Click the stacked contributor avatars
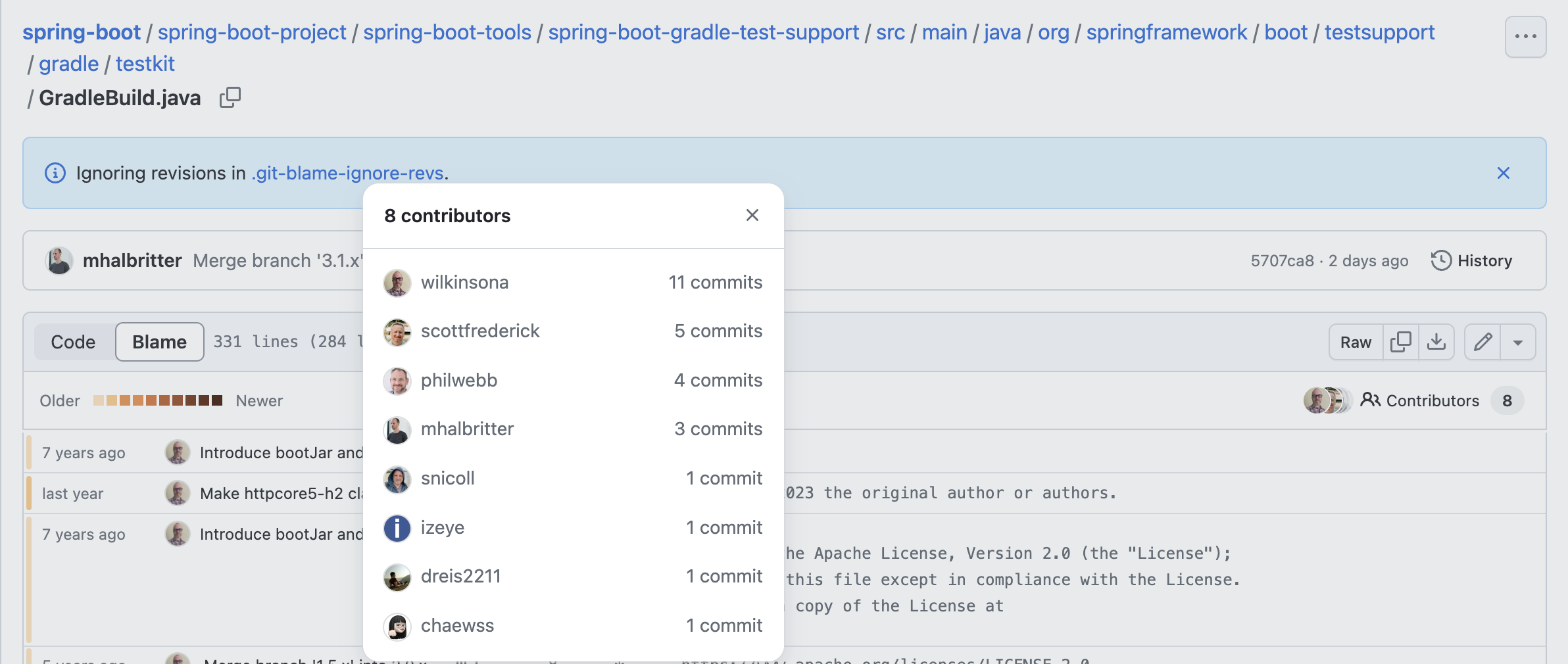Viewport: 1568px width, 664px height. coord(1327,400)
